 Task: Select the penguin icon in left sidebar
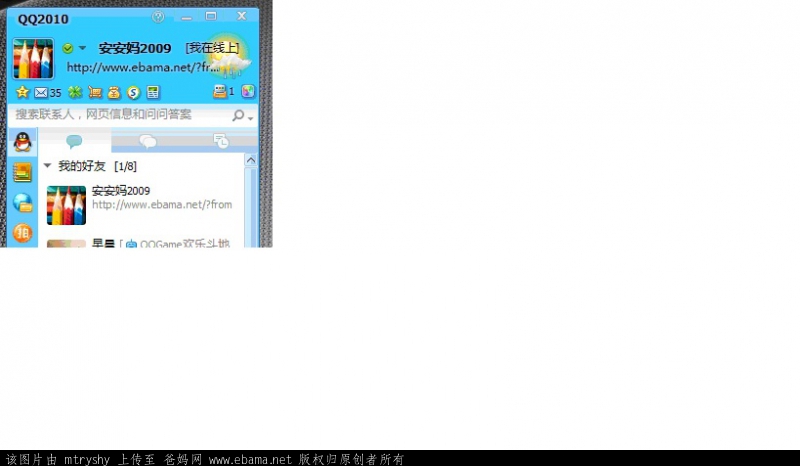coord(22,142)
